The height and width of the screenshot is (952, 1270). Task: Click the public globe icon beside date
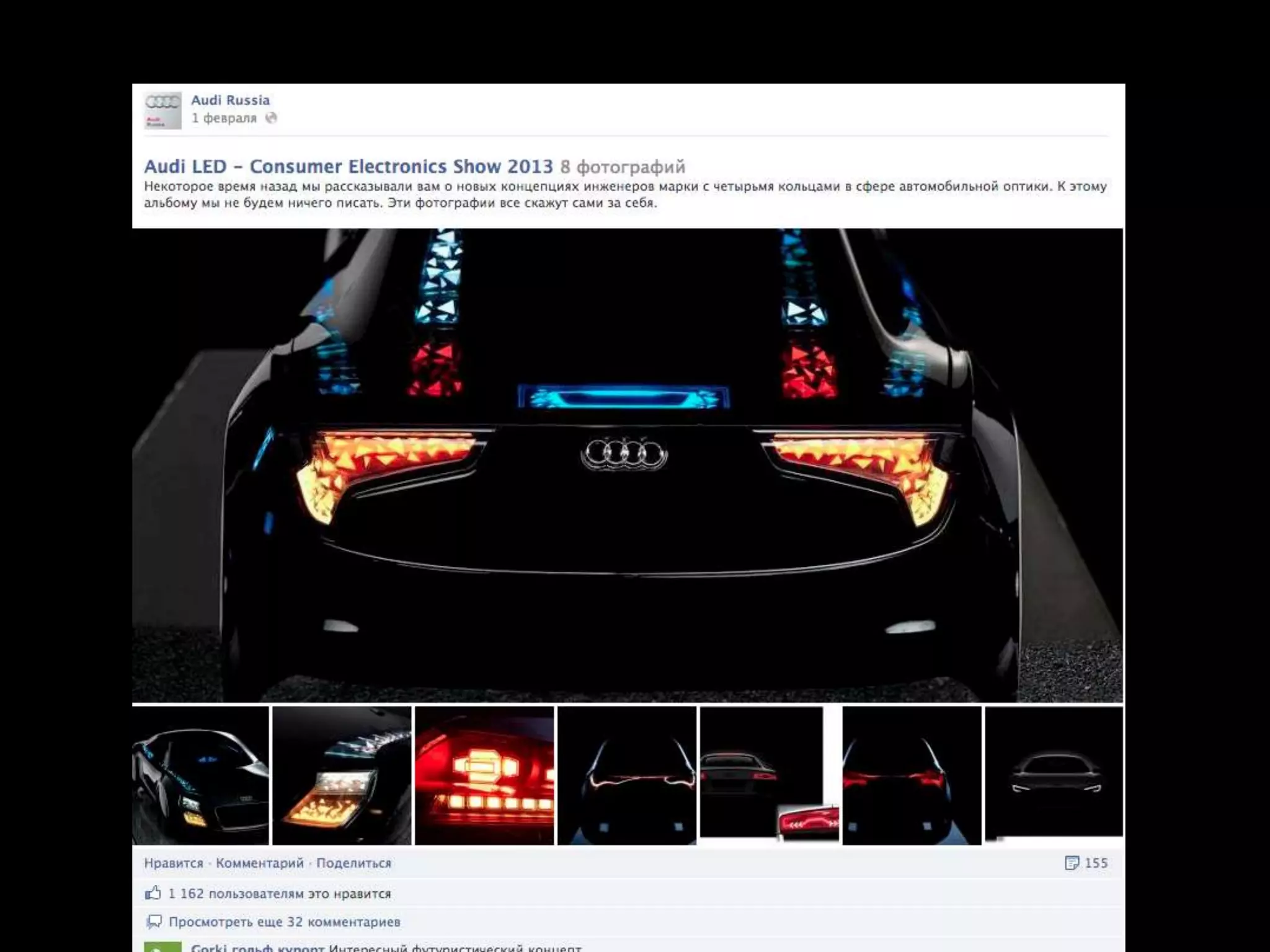pyautogui.click(x=271, y=118)
